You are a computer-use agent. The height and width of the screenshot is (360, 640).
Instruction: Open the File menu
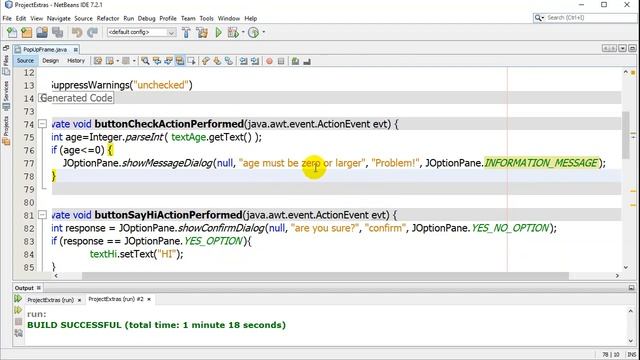(7, 18)
